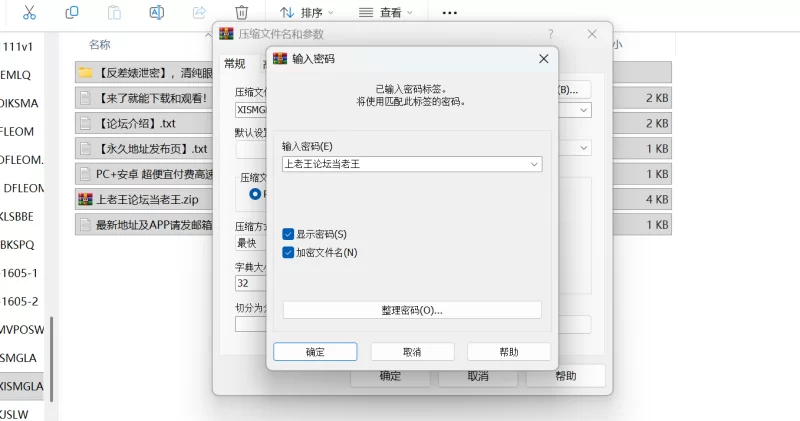The height and width of the screenshot is (421, 800).
Task: Click the browse (B)... button behind dialog
Action: tap(574, 90)
